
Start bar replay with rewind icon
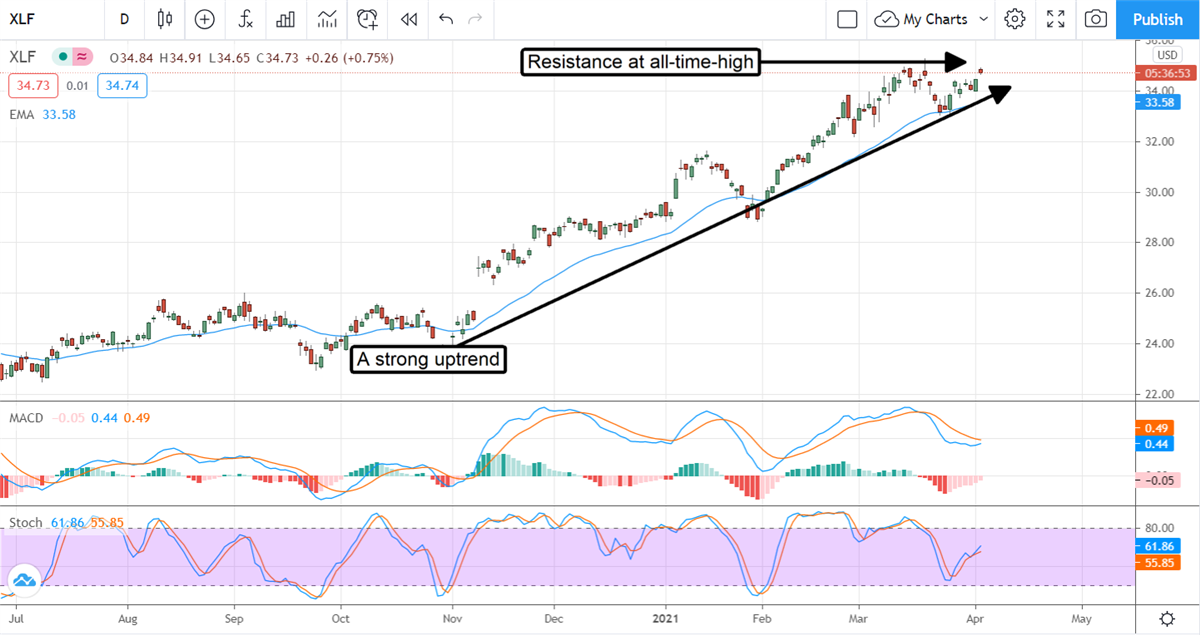click(408, 19)
